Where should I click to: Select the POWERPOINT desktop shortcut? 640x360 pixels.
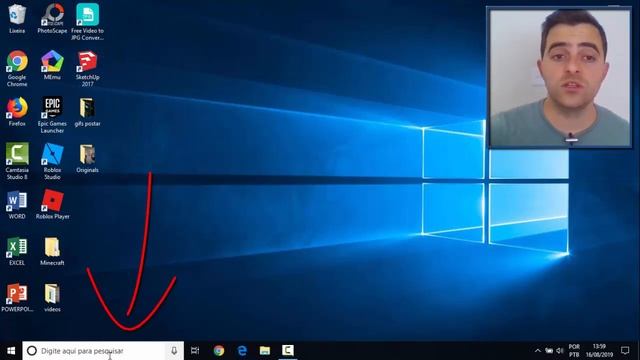(17, 297)
